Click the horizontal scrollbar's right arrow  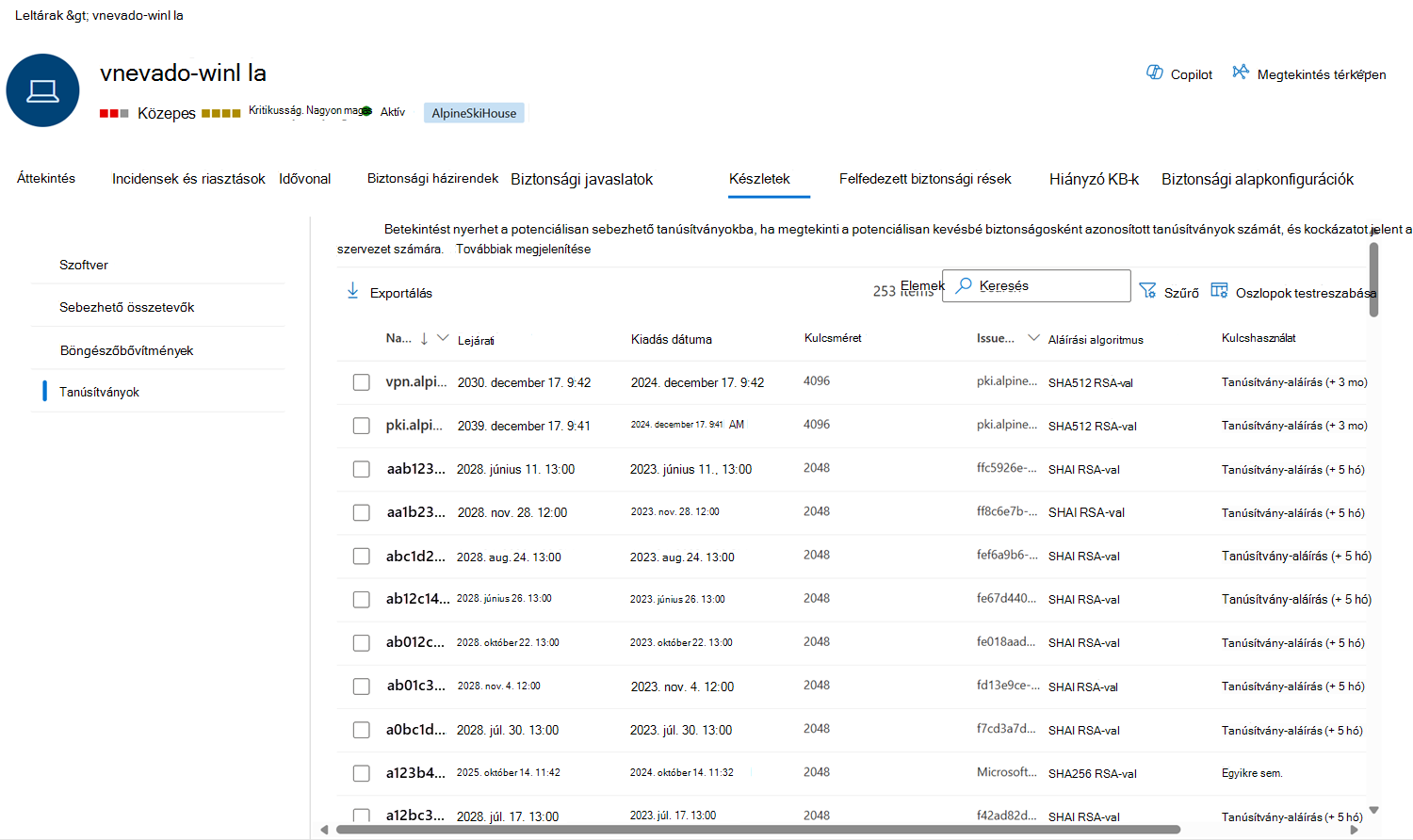tap(1355, 830)
